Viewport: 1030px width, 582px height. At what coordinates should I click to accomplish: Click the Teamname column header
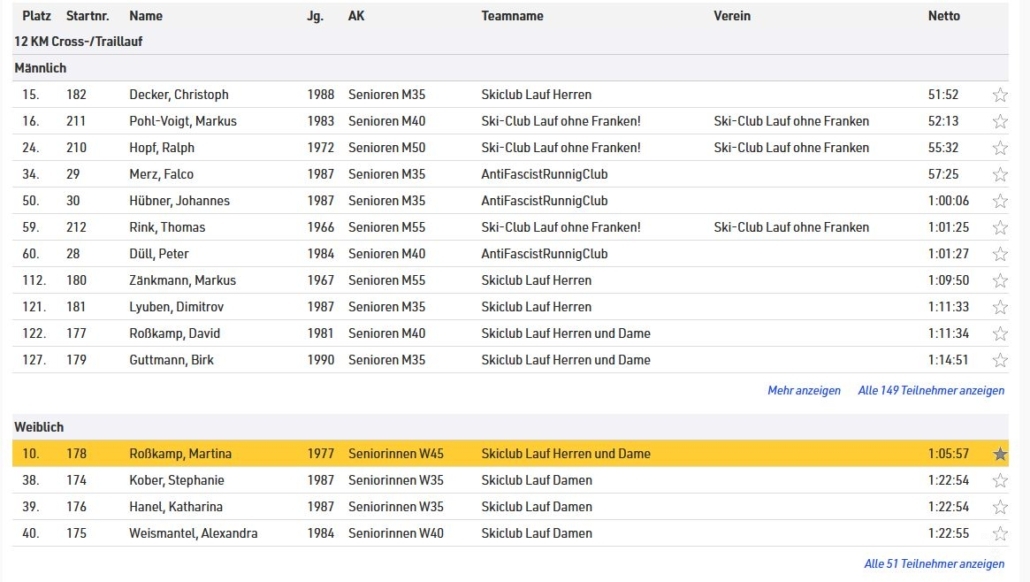tap(514, 16)
